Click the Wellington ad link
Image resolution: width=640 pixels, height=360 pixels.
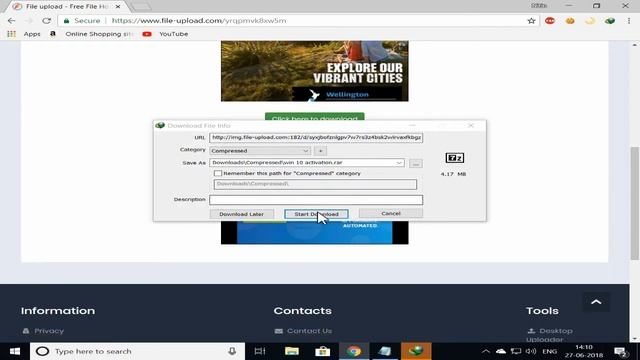(x=347, y=95)
